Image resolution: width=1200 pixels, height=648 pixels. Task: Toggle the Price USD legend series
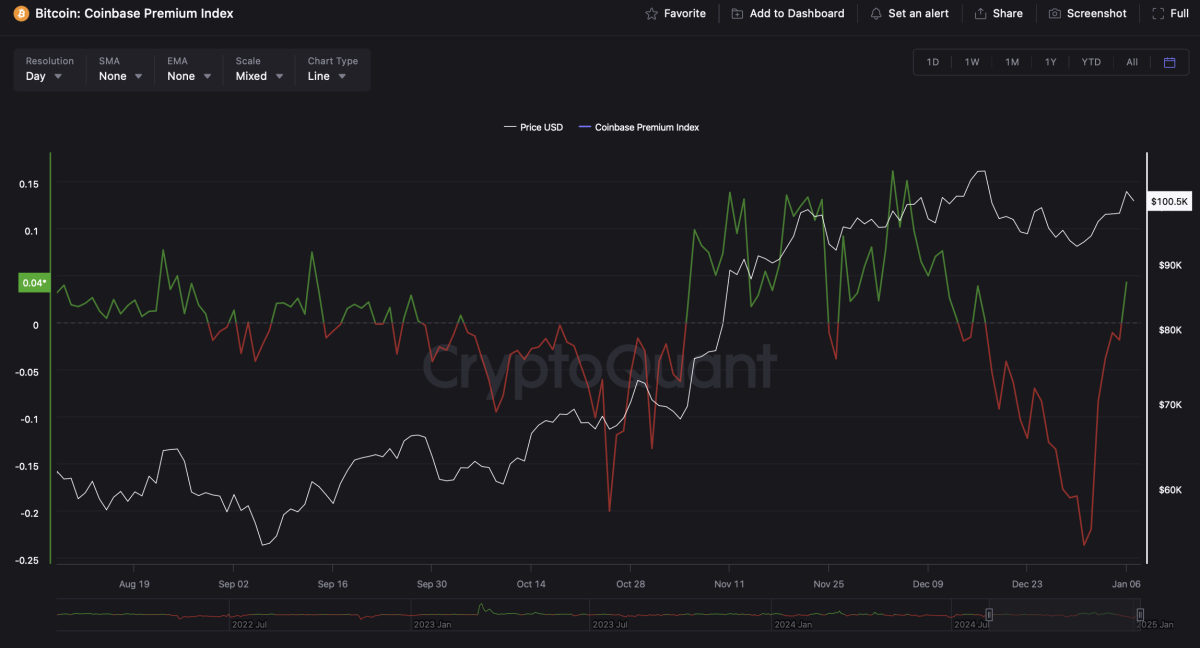click(533, 128)
